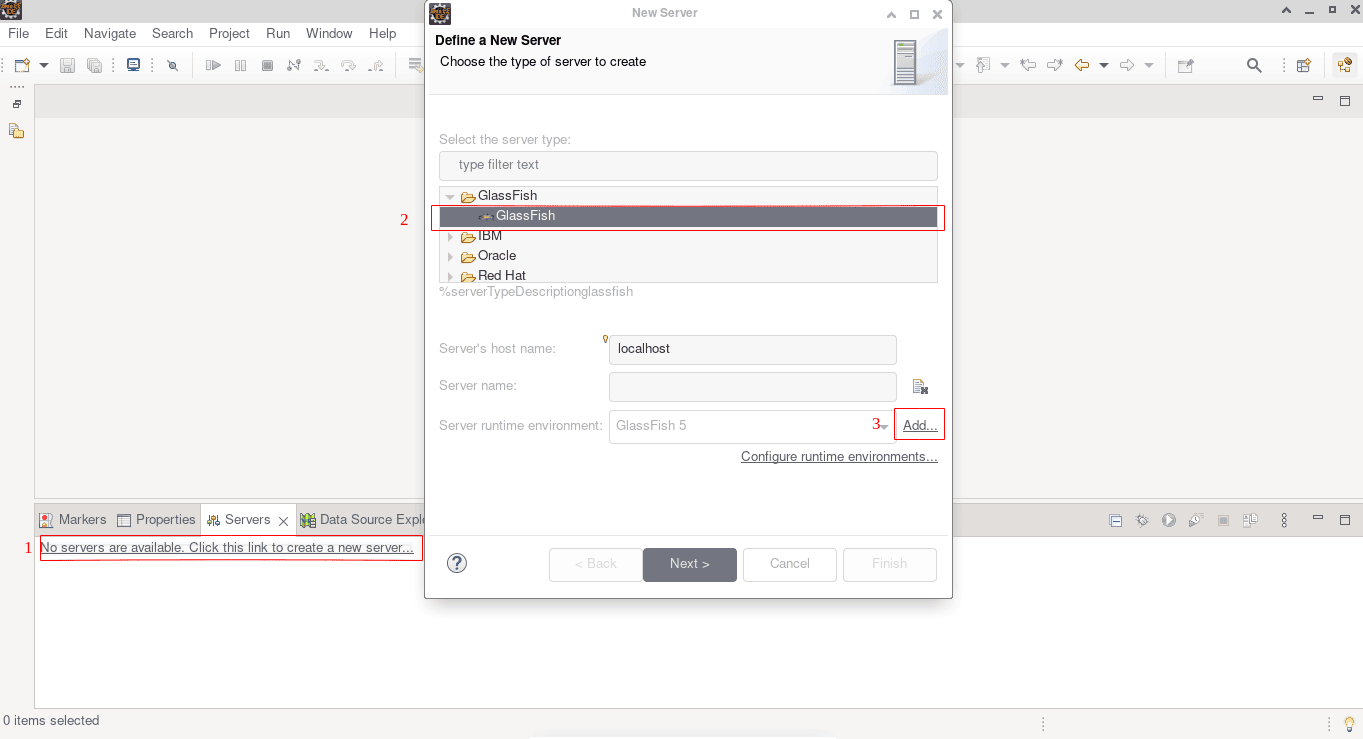Switch to the Markers tab
1363x739 pixels.
click(x=72, y=520)
